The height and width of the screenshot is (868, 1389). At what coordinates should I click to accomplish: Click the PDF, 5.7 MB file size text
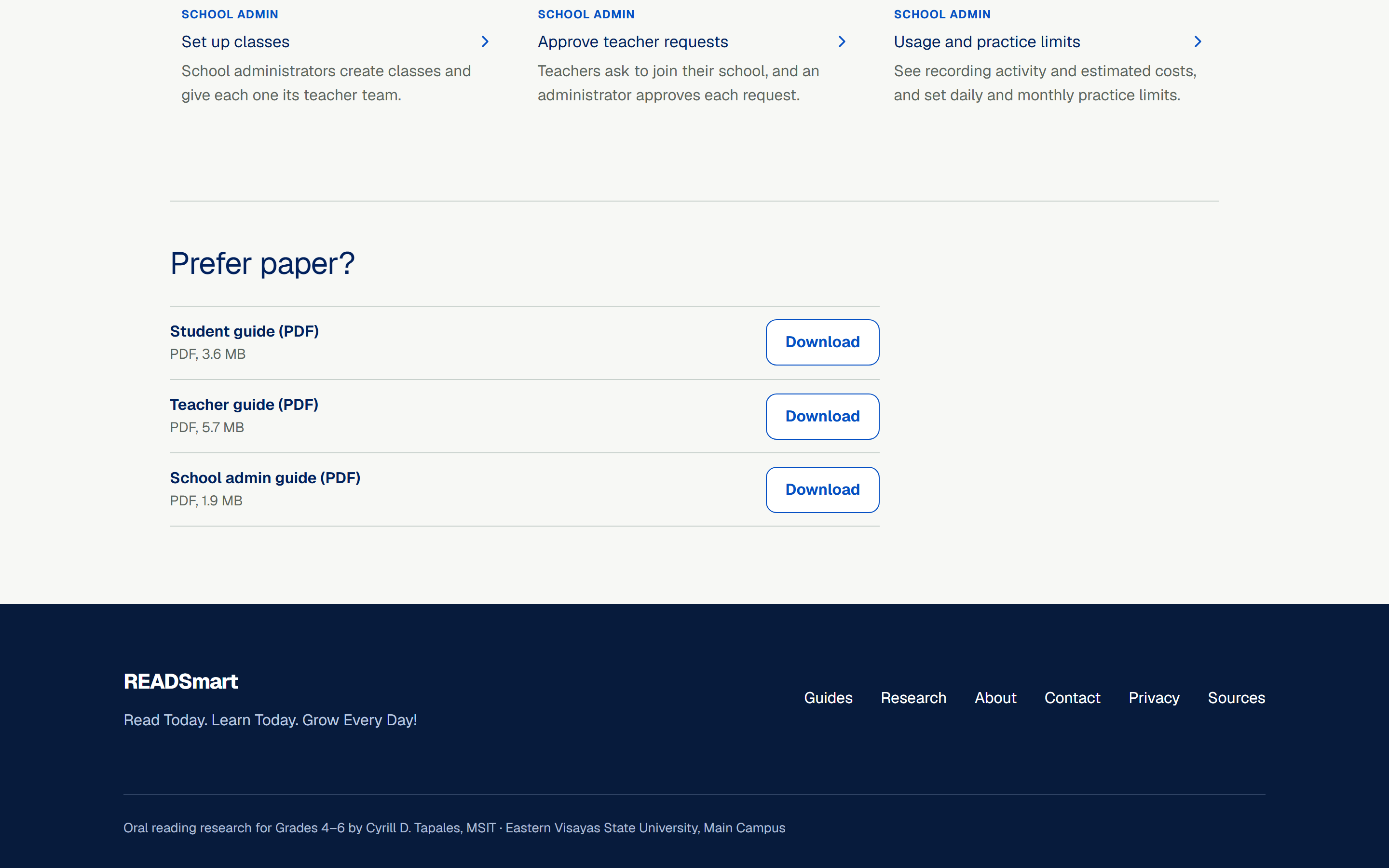tap(206, 428)
